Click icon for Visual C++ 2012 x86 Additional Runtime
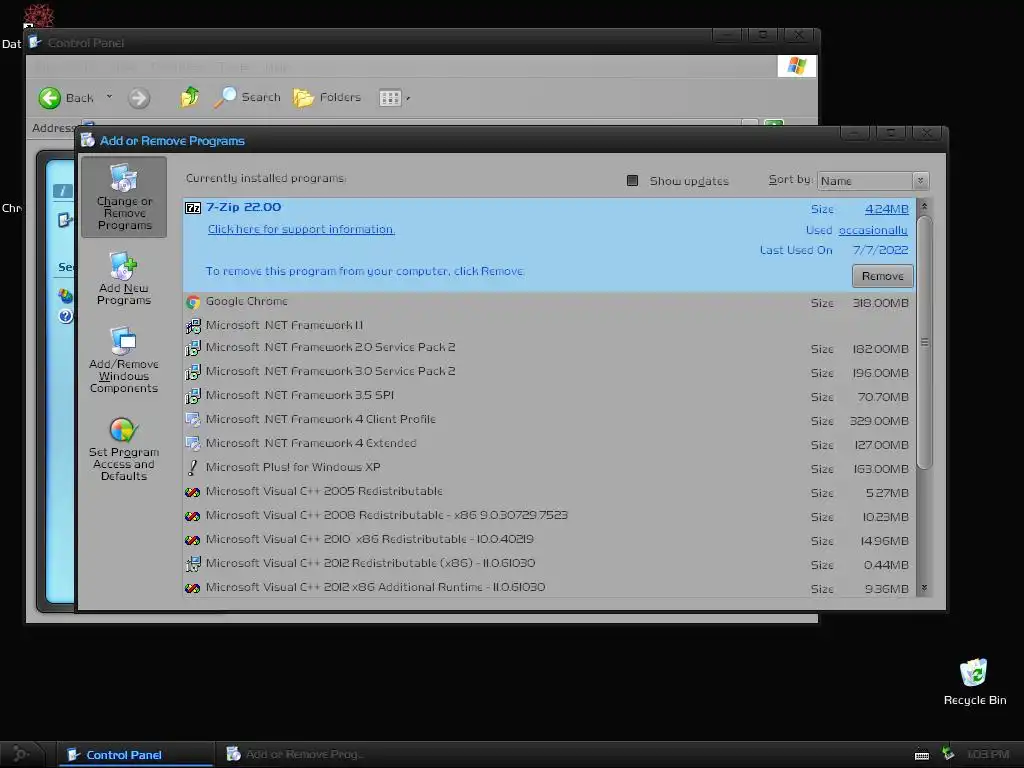Viewport: 1024px width, 768px height. coord(193,588)
